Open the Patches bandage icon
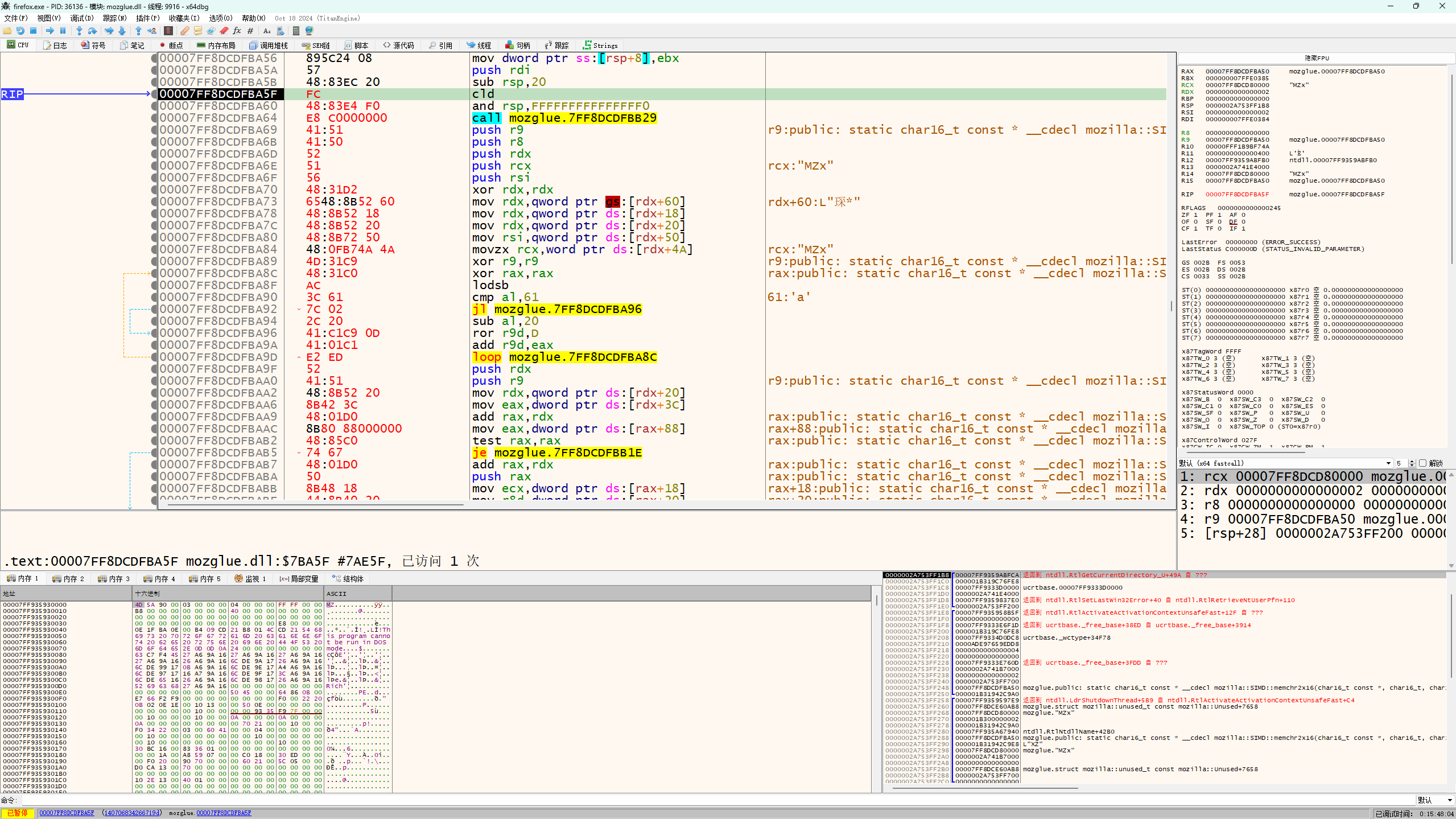 click(185, 31)
